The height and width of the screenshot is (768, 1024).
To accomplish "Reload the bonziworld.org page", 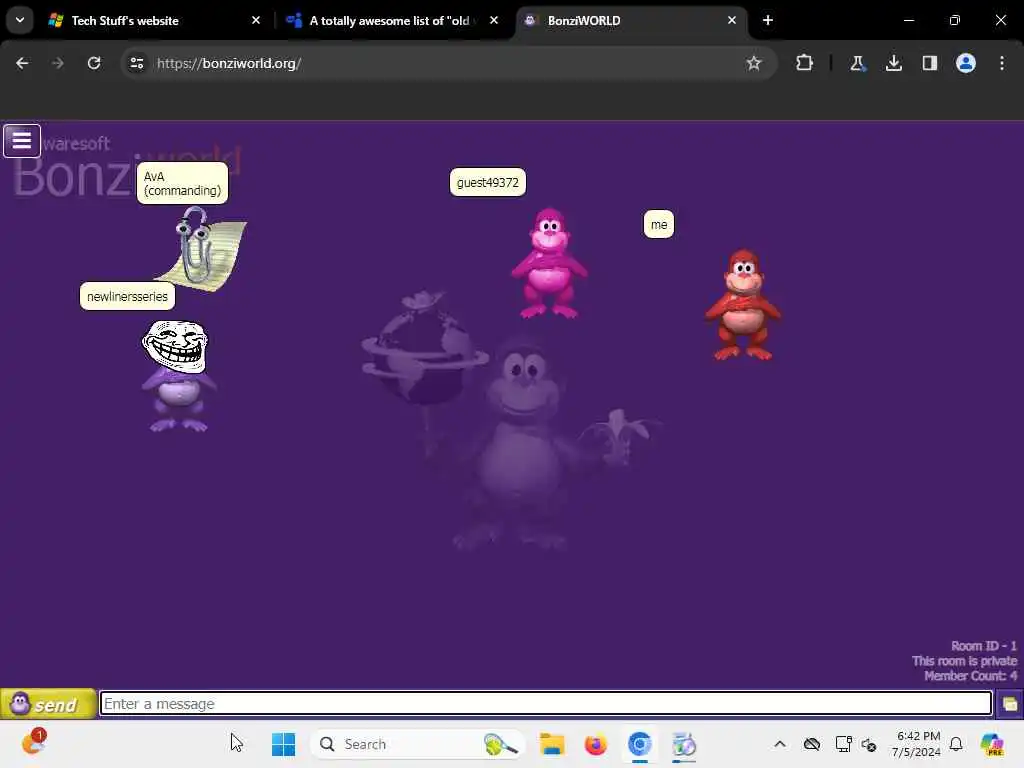I will click(94, 63).
